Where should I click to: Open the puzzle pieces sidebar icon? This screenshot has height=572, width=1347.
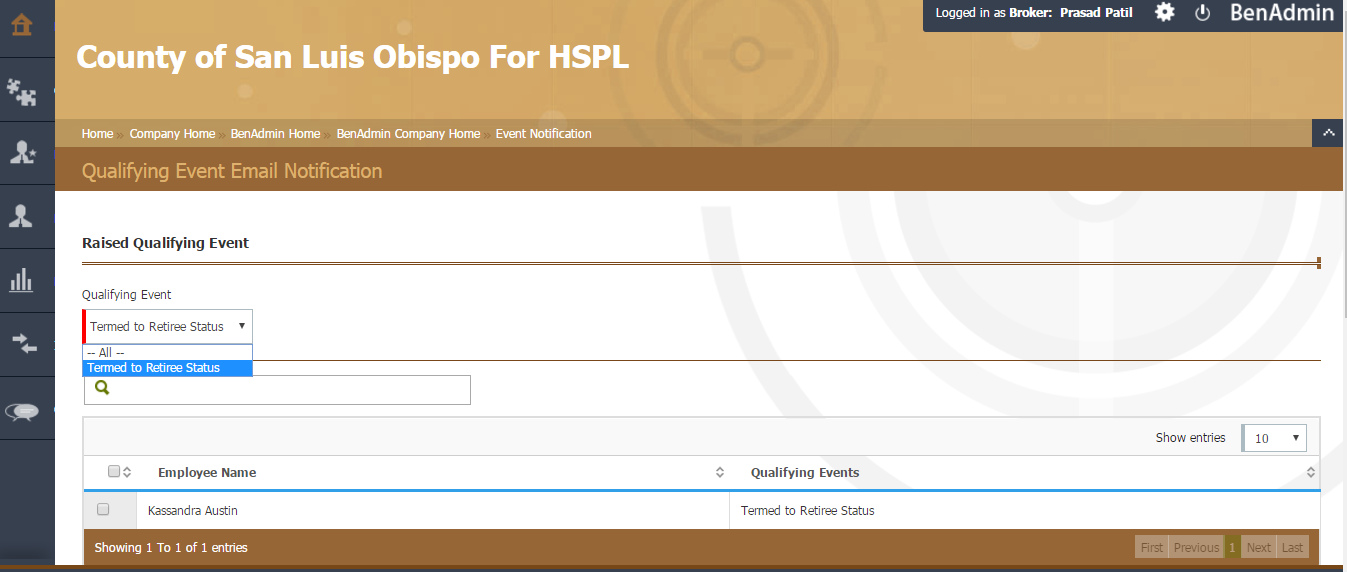coord(21,91)
